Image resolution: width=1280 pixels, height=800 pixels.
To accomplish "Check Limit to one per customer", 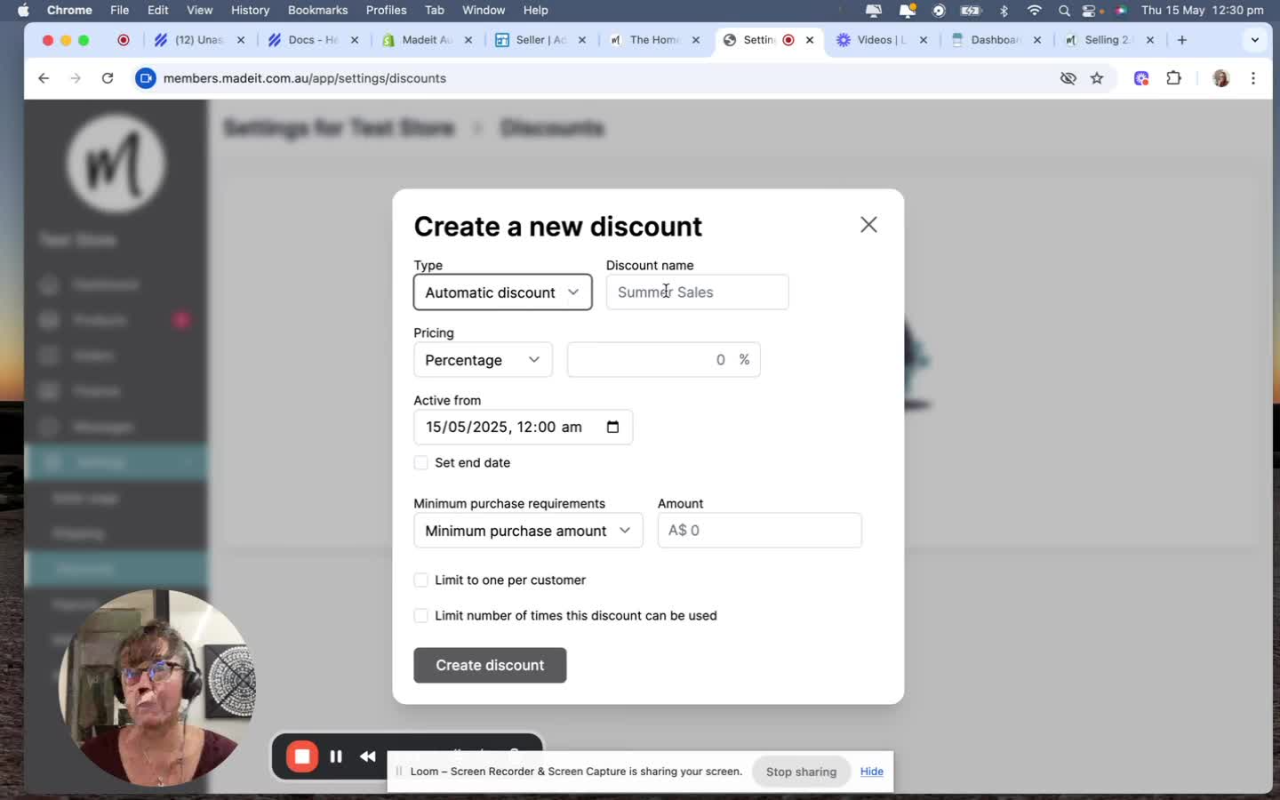I will point(421,580).
